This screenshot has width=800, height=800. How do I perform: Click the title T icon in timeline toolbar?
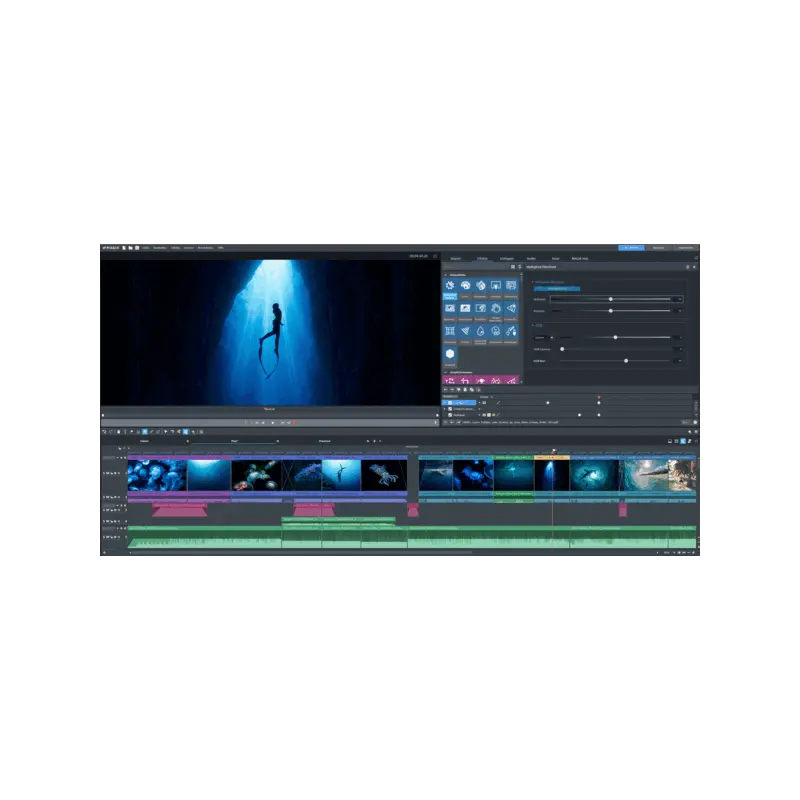coord(125,432)
